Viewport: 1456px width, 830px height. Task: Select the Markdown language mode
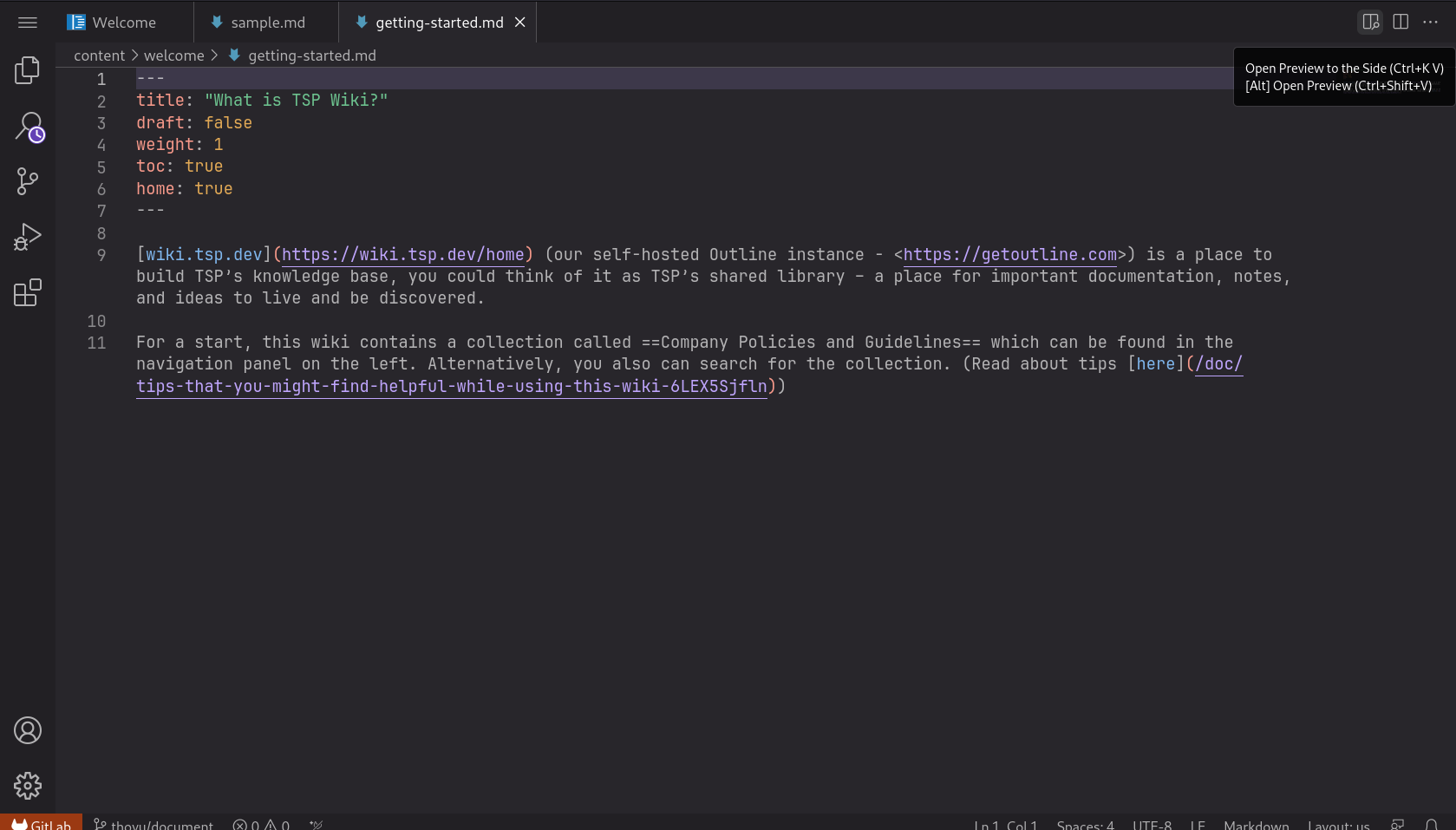(1256, 823)
